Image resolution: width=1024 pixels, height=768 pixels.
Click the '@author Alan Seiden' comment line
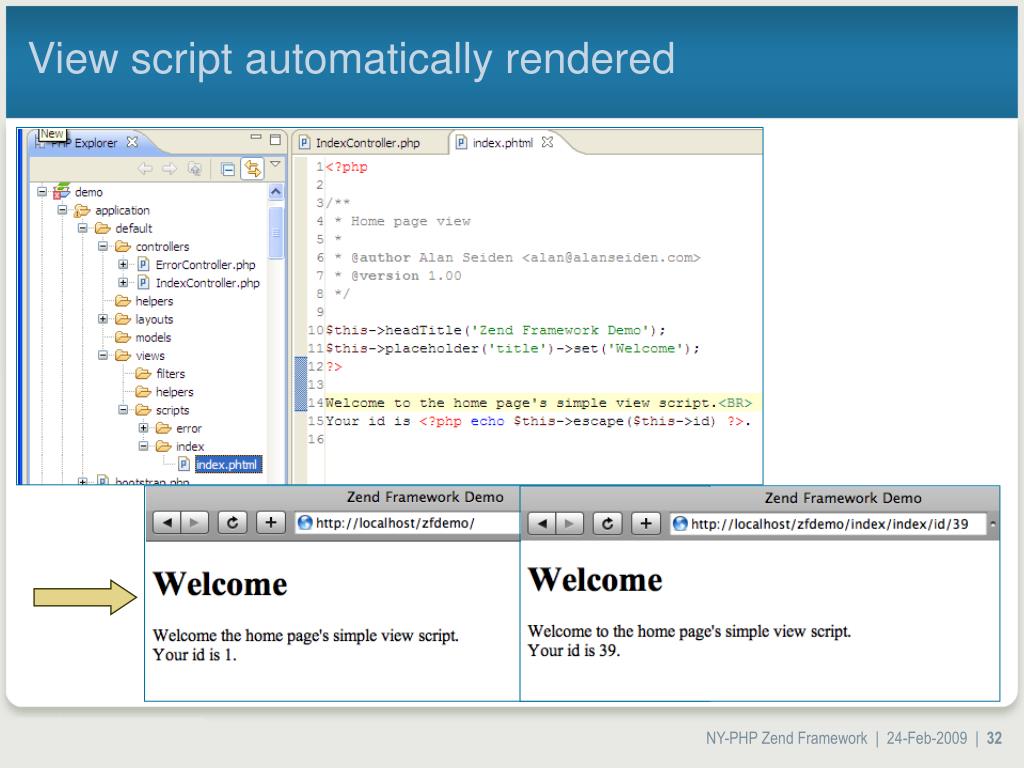[x=518, y=257]
